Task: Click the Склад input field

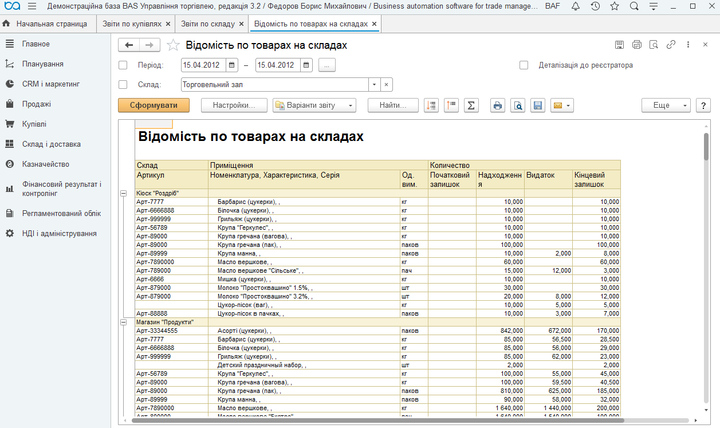Action: click(275, 84)
